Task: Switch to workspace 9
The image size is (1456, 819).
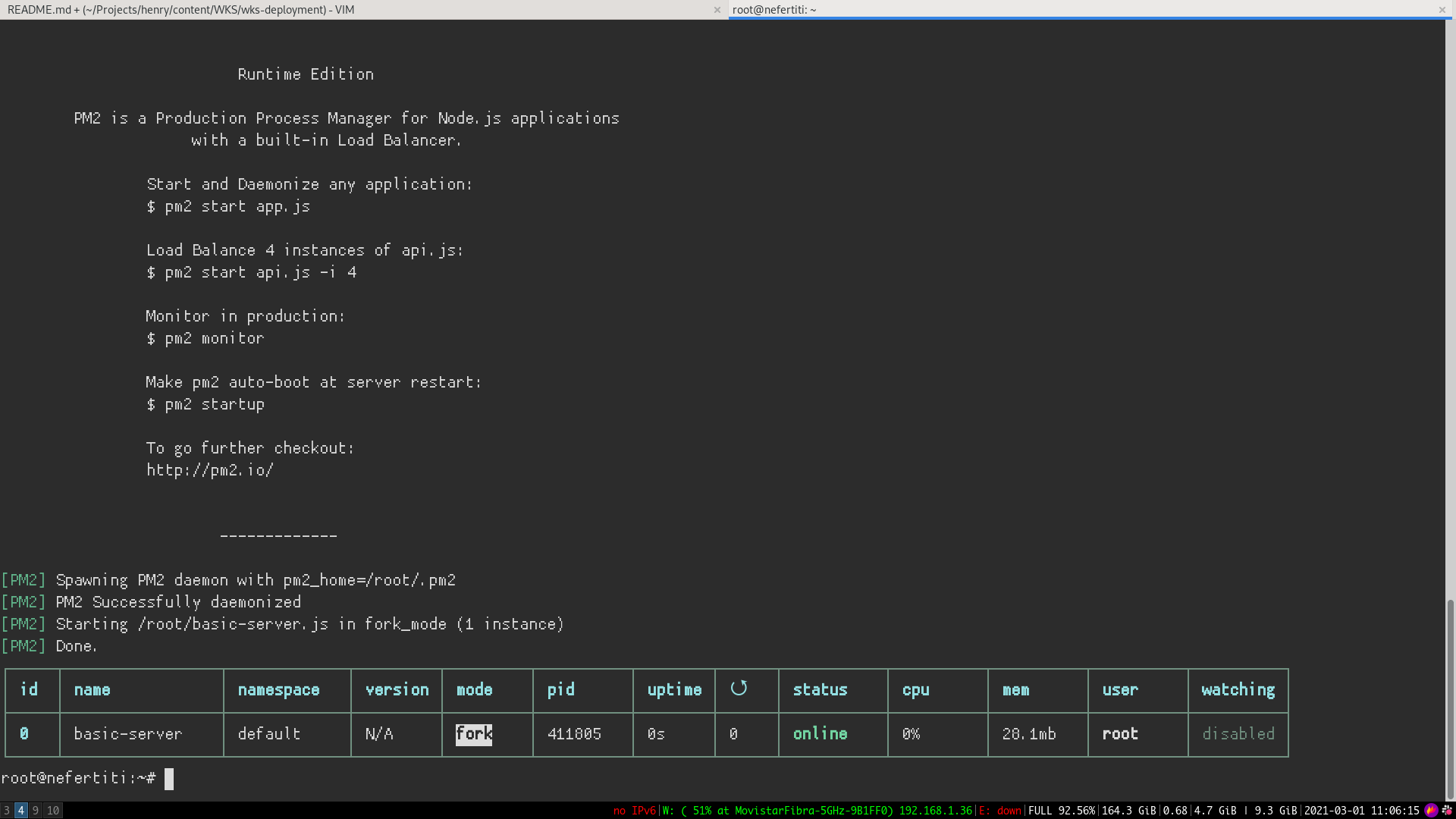Action: click(x=36, y=811)
